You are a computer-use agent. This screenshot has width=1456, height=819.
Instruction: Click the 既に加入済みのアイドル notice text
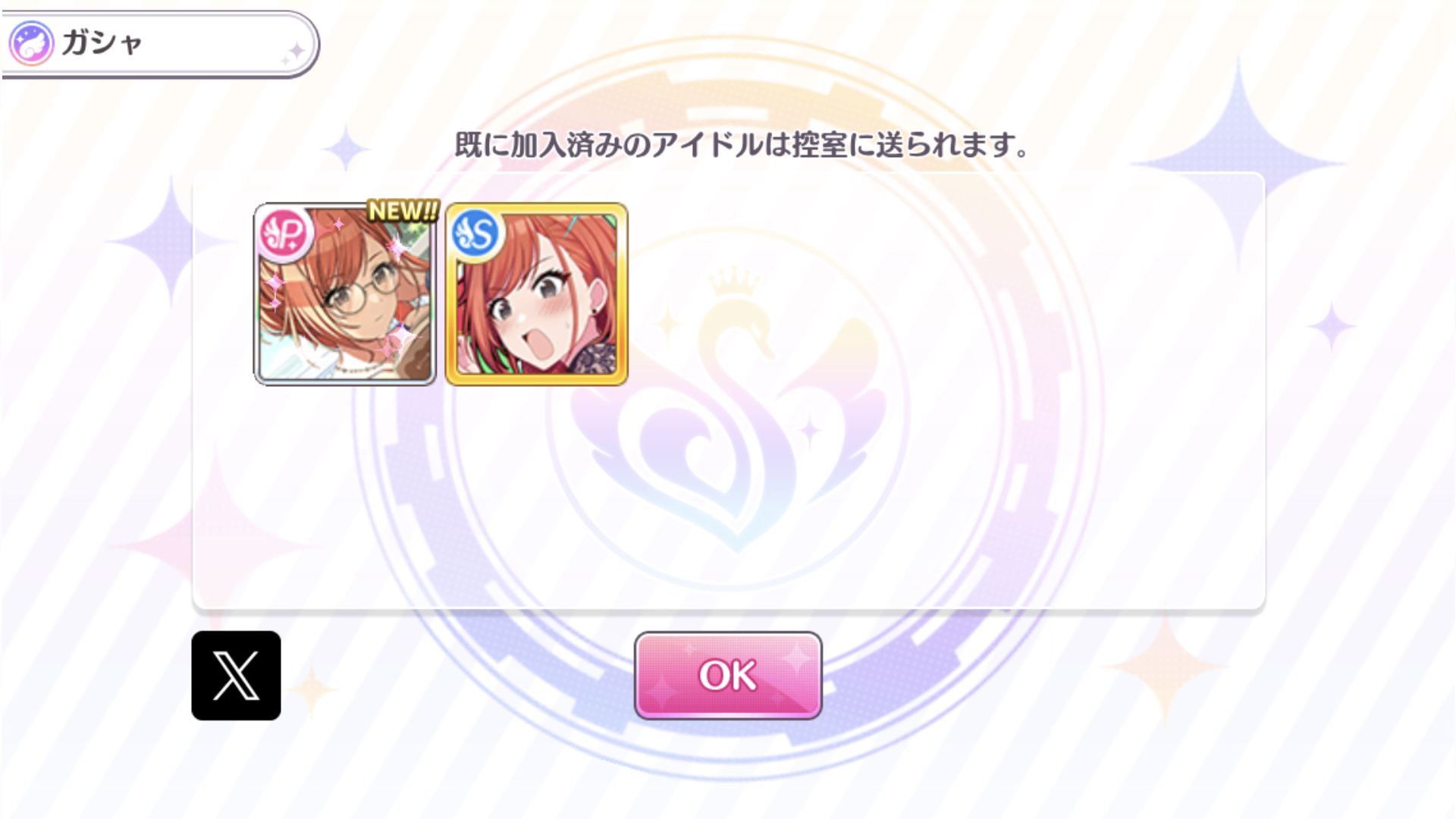click(x=740, y=144)
